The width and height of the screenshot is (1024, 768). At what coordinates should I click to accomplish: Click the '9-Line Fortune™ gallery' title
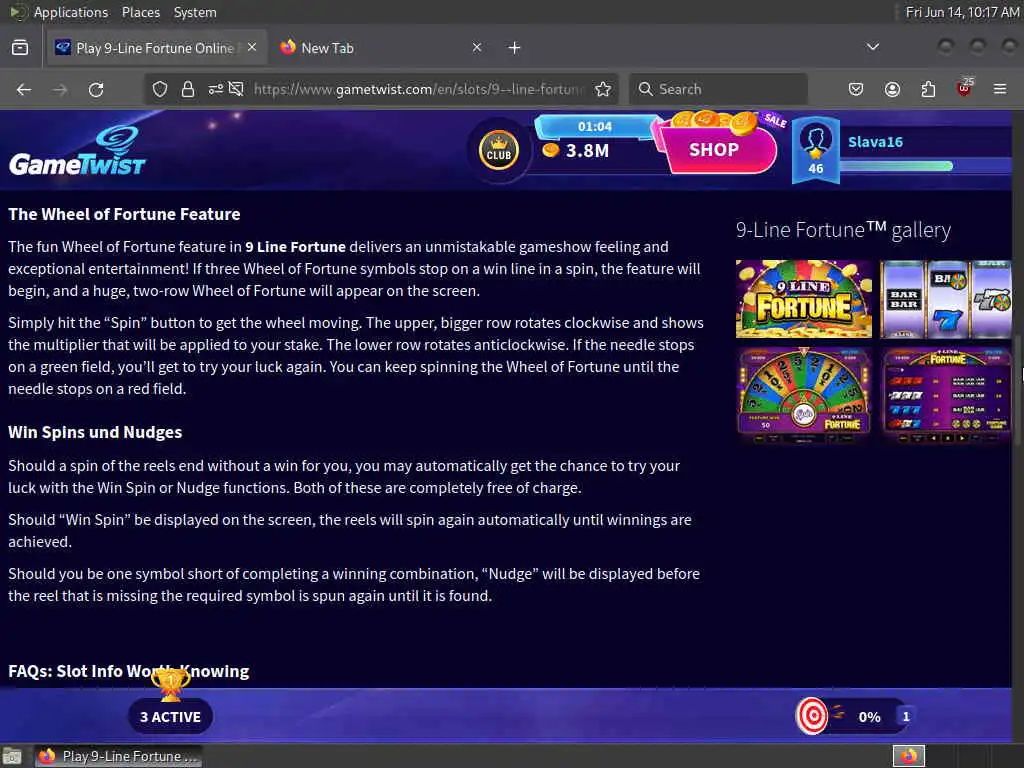tap(843, 230)
